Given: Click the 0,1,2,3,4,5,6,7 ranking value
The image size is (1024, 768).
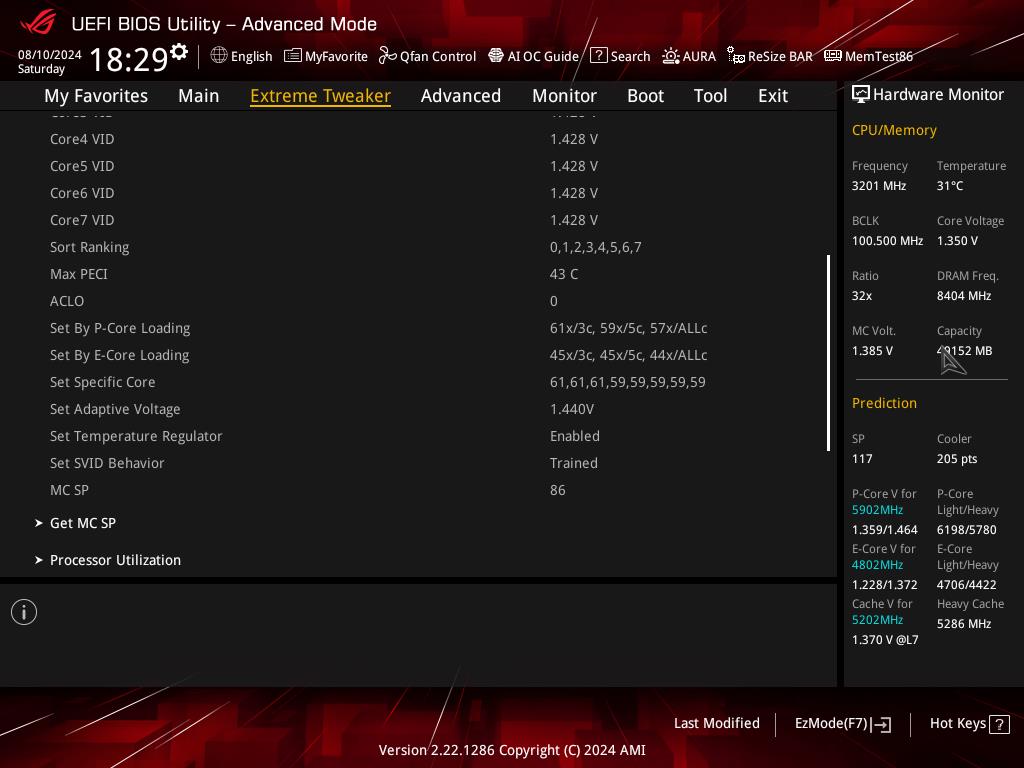Looking at the screenshot, I should 596,248.
